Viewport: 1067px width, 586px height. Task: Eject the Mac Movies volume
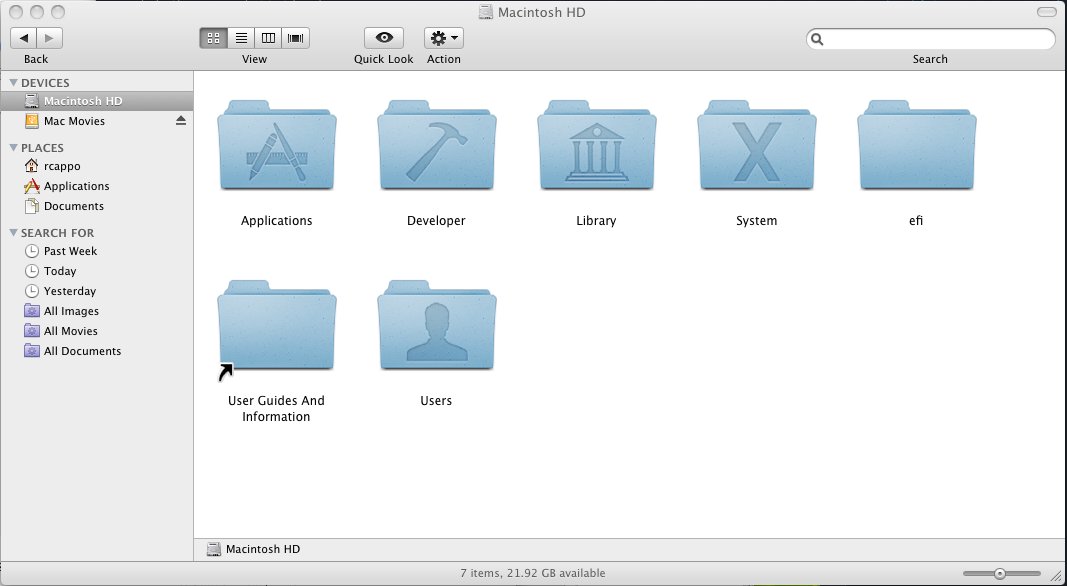180,120
